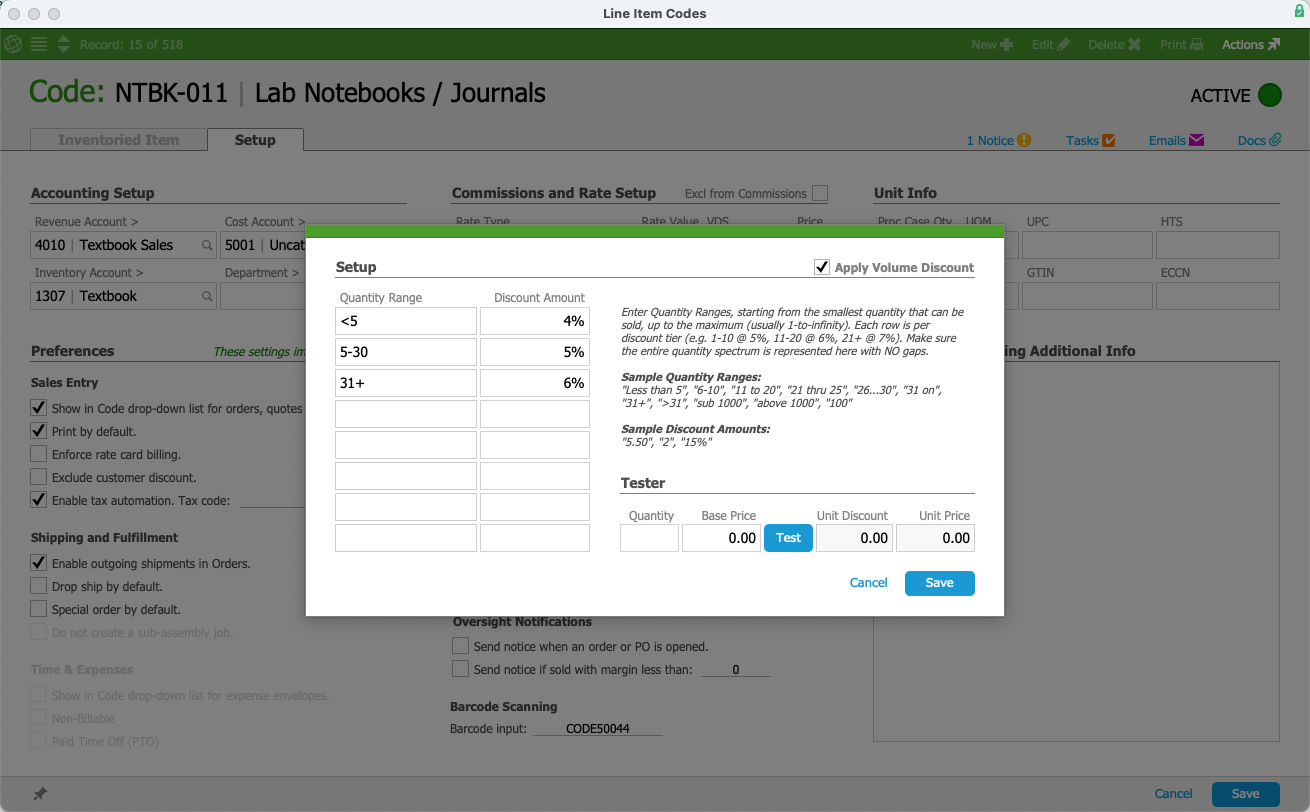Open Emails with the envelope icon
The width and height of the screenshot is (1310, 812).
[1176, 141]
